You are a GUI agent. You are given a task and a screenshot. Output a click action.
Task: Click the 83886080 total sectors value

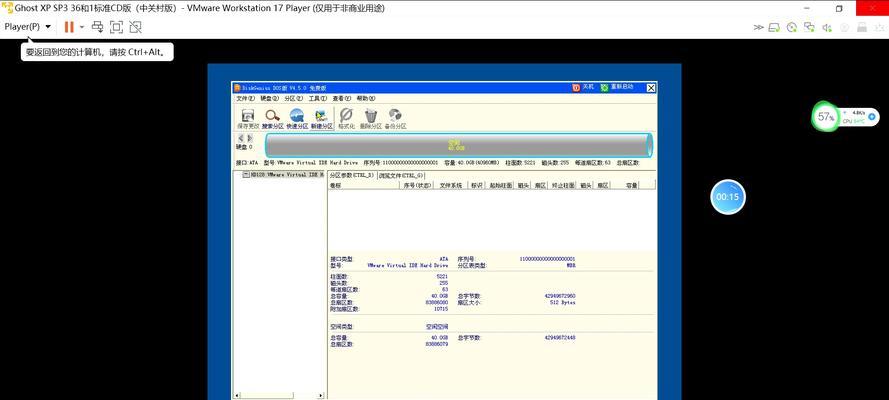(437, 302)
